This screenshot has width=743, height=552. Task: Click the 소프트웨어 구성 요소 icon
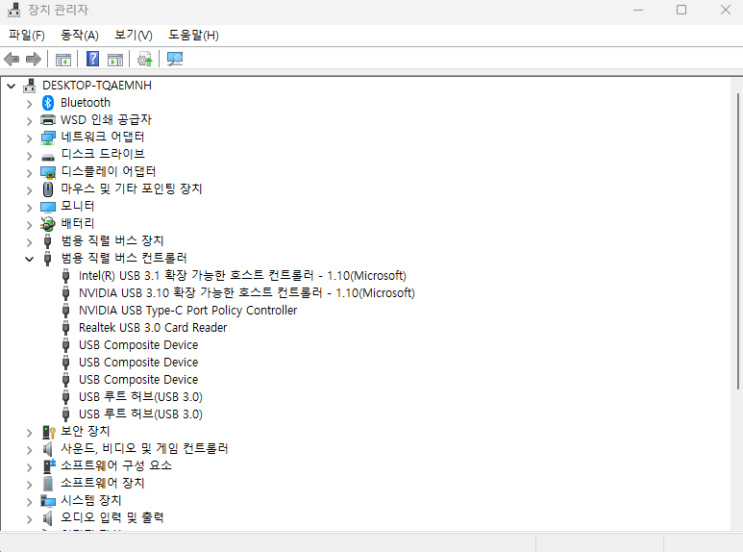pyautogui.click(x=48, y=466)
